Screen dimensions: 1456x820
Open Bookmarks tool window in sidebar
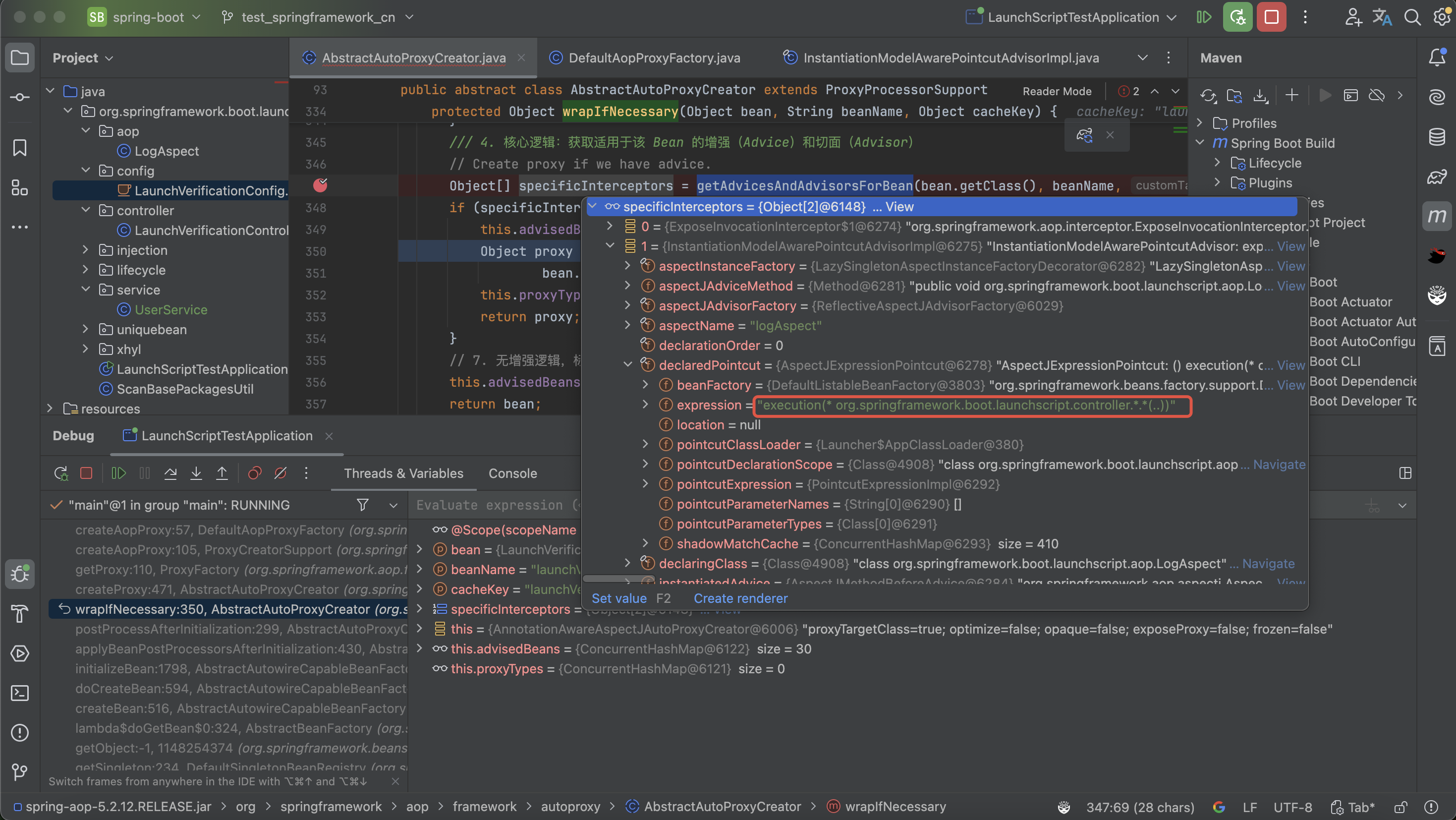pos(20,148)
